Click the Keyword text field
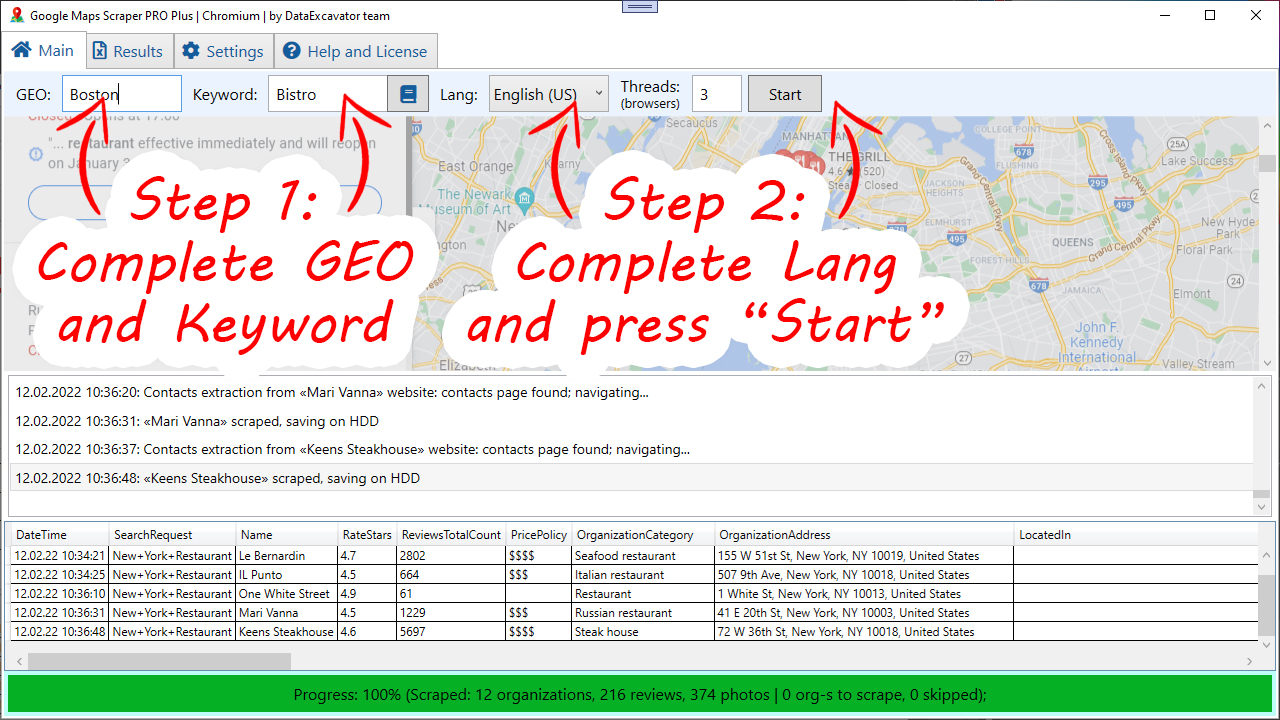The height and width of the screenshot is (720, 1280). [327, 94]
